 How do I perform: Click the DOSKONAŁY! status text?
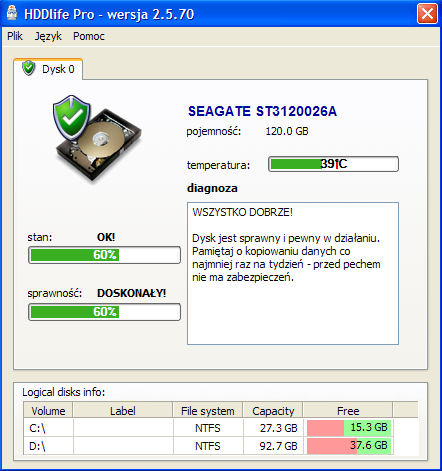tap(131, 293)
